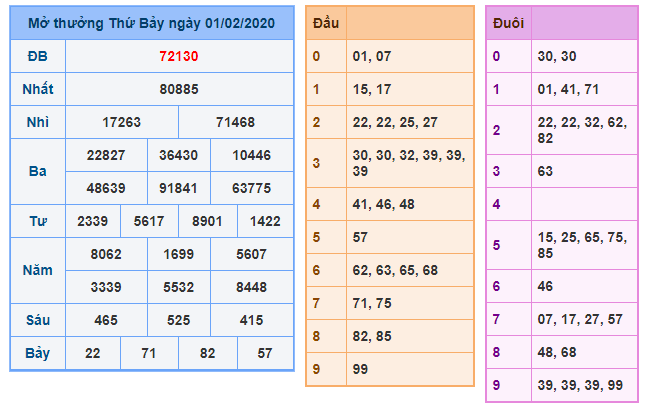Click the special prize number 72130
This screenshot has width=647, height=407.
[179, 57]
